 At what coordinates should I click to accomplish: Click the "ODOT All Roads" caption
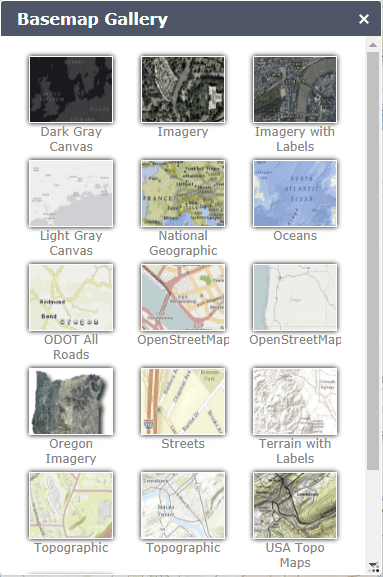(x=71, y=347)
